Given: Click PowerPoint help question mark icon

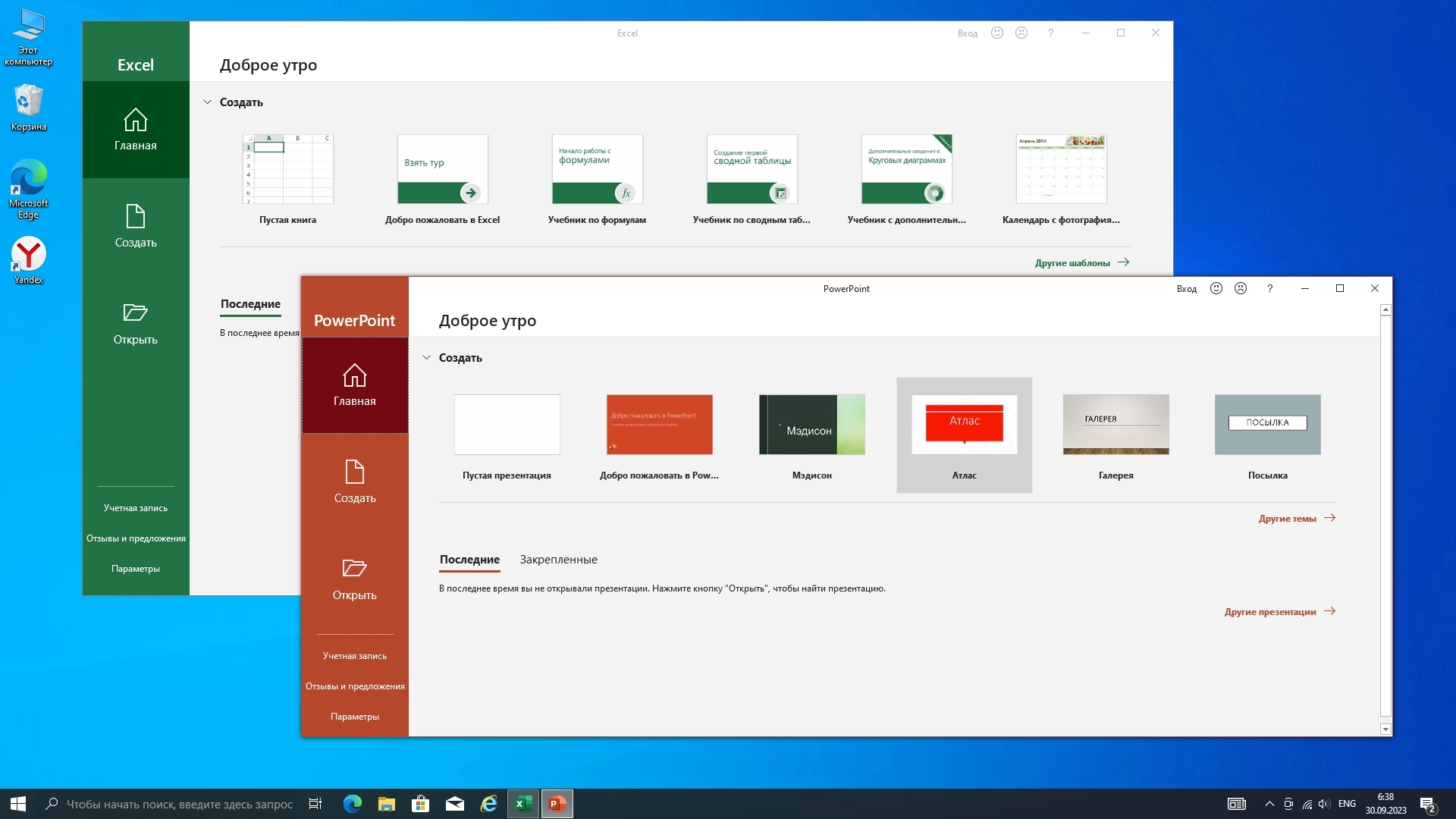Looking at the screenshot, I should pyautogui.click(x=1270, y=288).
